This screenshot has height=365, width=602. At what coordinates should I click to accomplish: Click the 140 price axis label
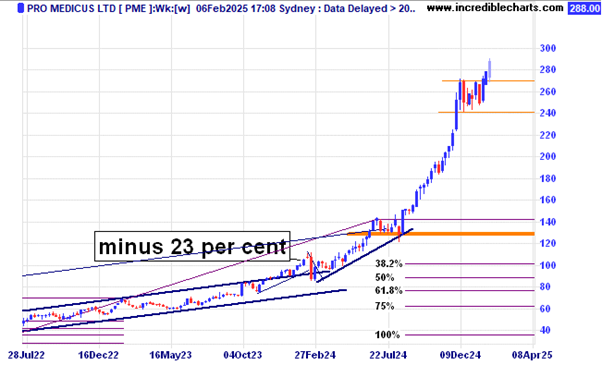(x=548, y=222)
